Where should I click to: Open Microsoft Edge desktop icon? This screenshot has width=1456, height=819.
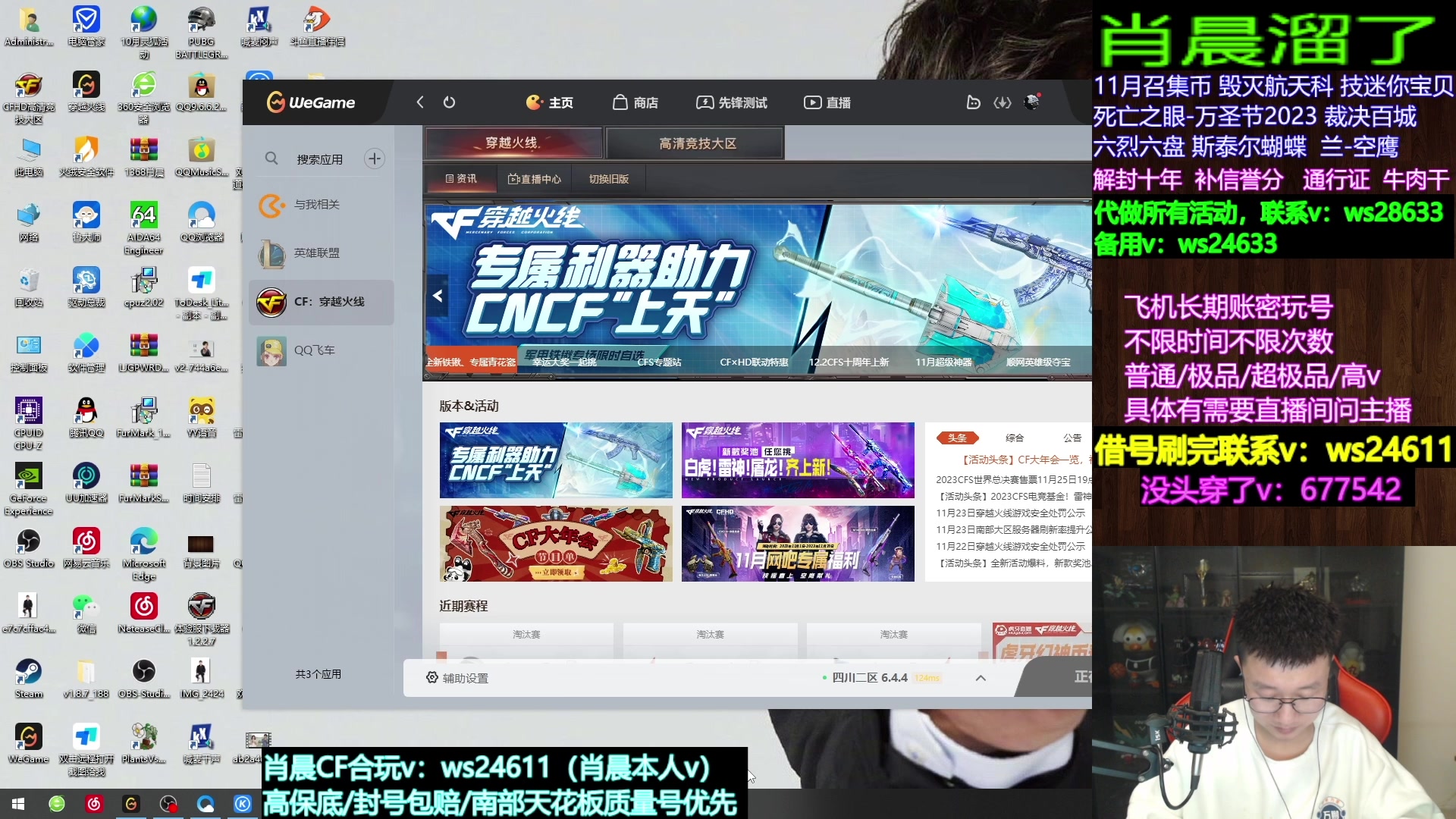[143, 554]
